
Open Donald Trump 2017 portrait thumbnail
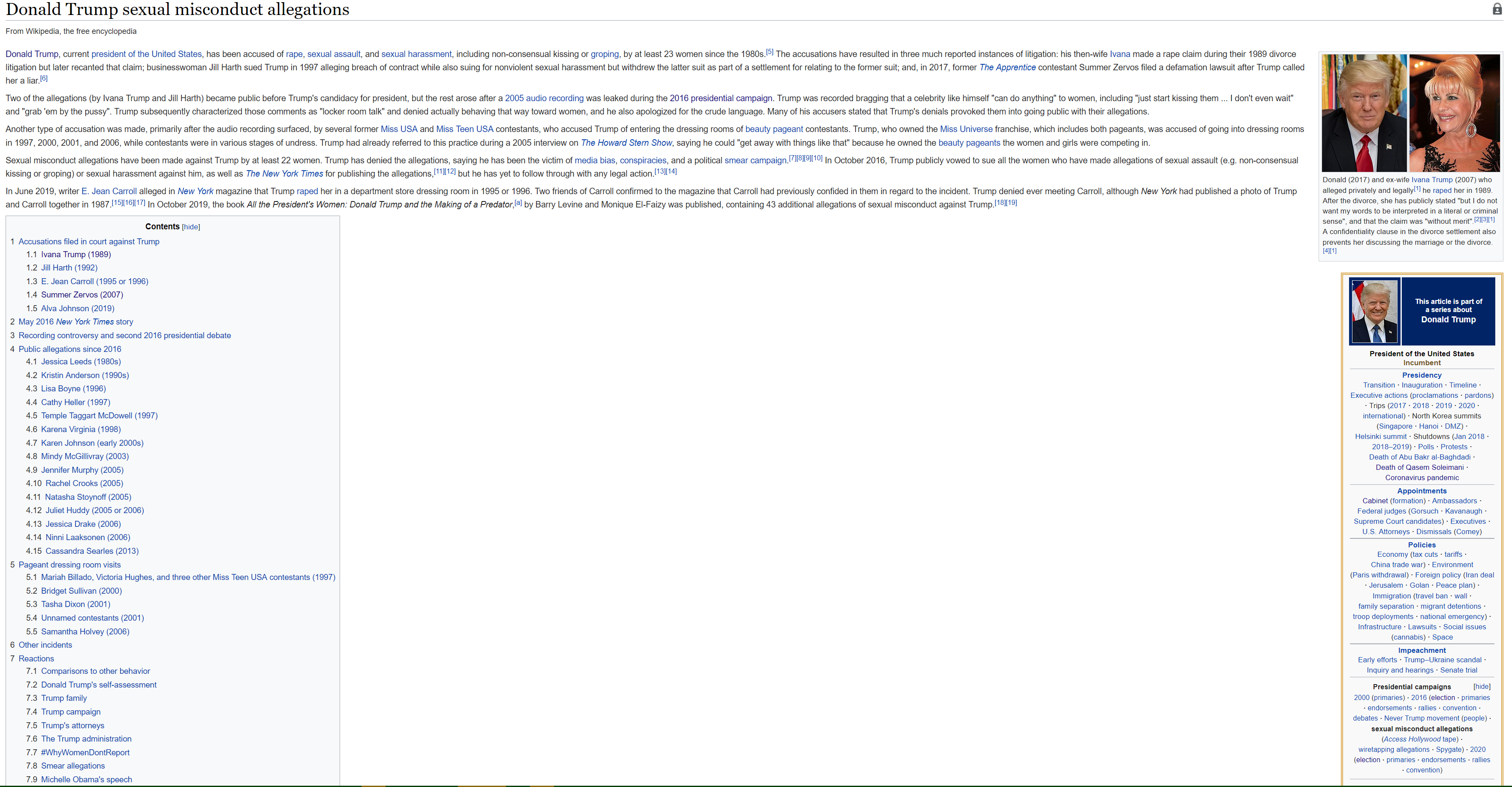1364,113
